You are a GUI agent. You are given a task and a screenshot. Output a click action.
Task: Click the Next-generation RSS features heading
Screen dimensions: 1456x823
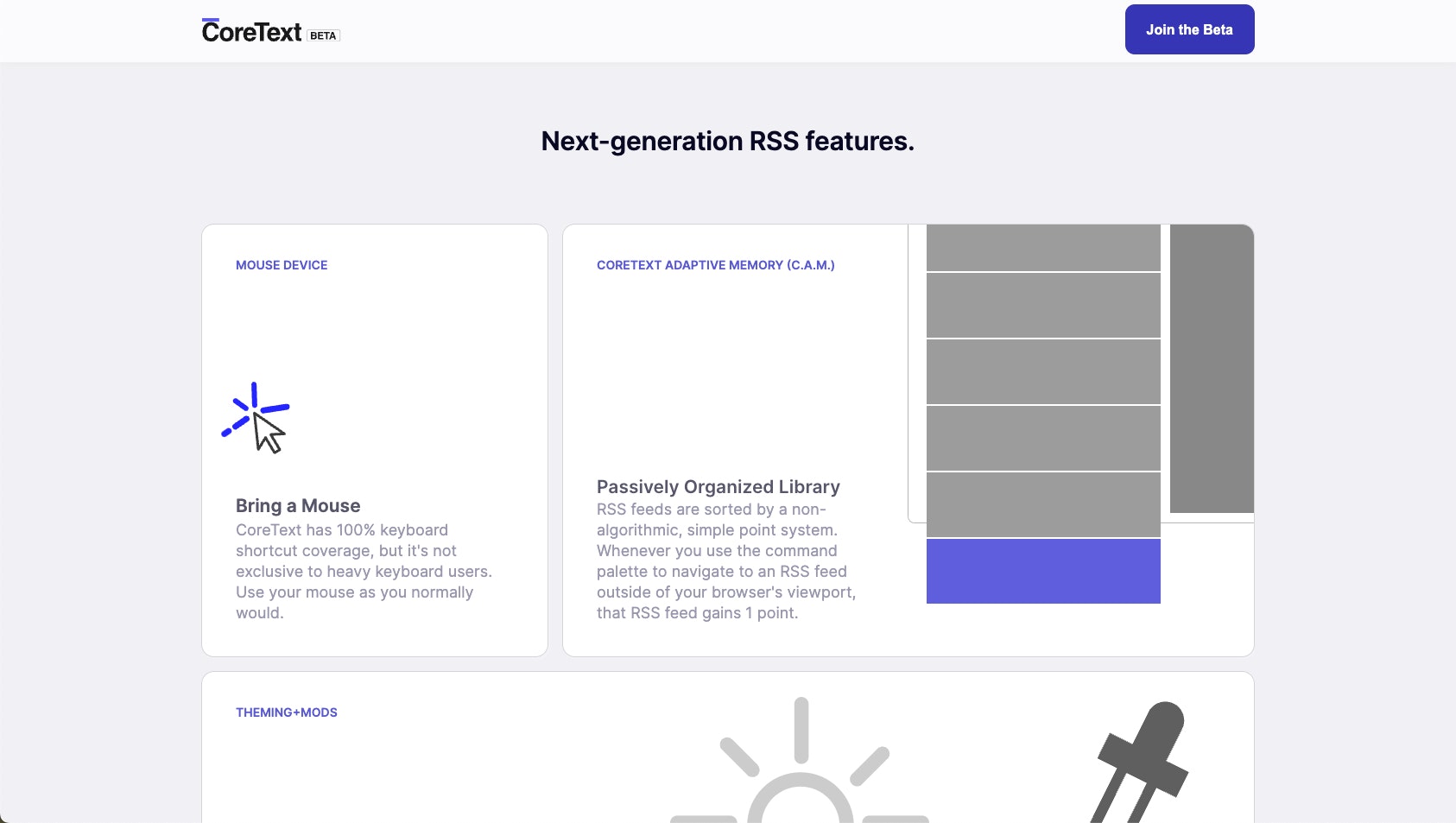coord(728,141)
